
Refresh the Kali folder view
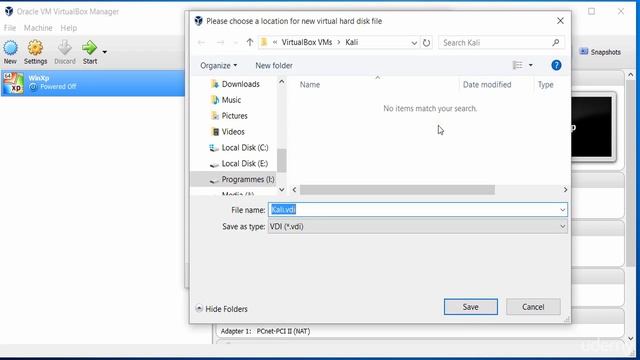pyautogui.click(x=427, y=42)
